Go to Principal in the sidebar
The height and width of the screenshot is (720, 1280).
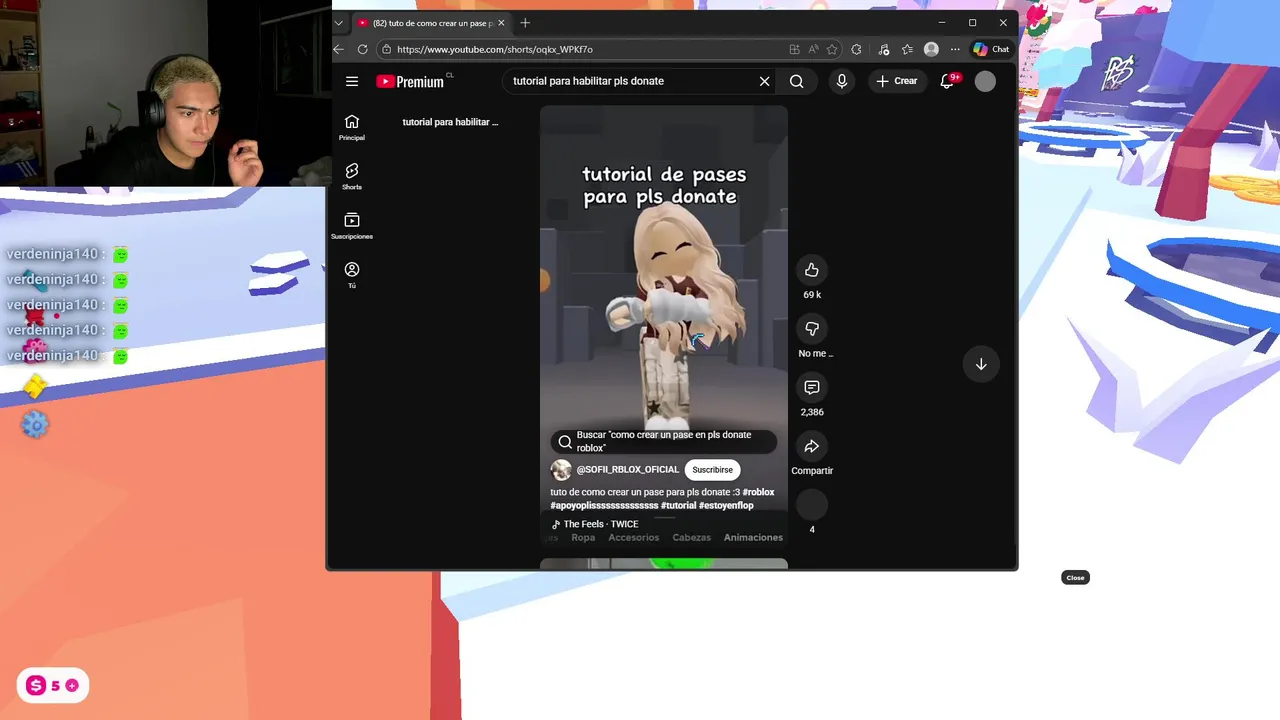pos(352,127)
